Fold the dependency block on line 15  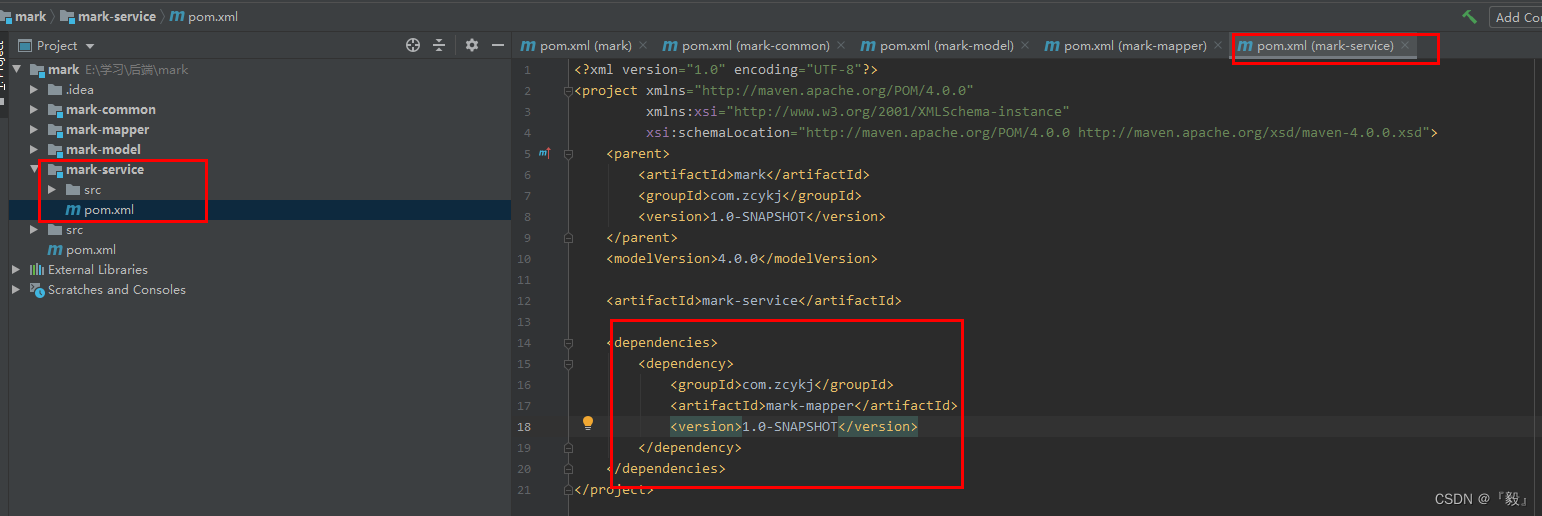coord(568,364)
